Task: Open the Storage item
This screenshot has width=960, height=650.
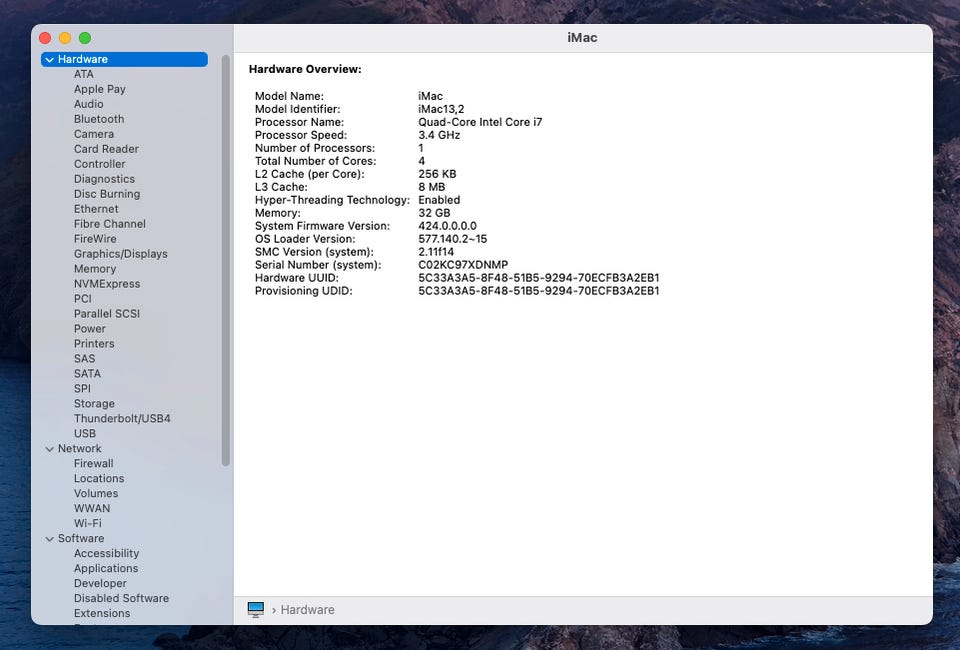Action: click(94, 404)
